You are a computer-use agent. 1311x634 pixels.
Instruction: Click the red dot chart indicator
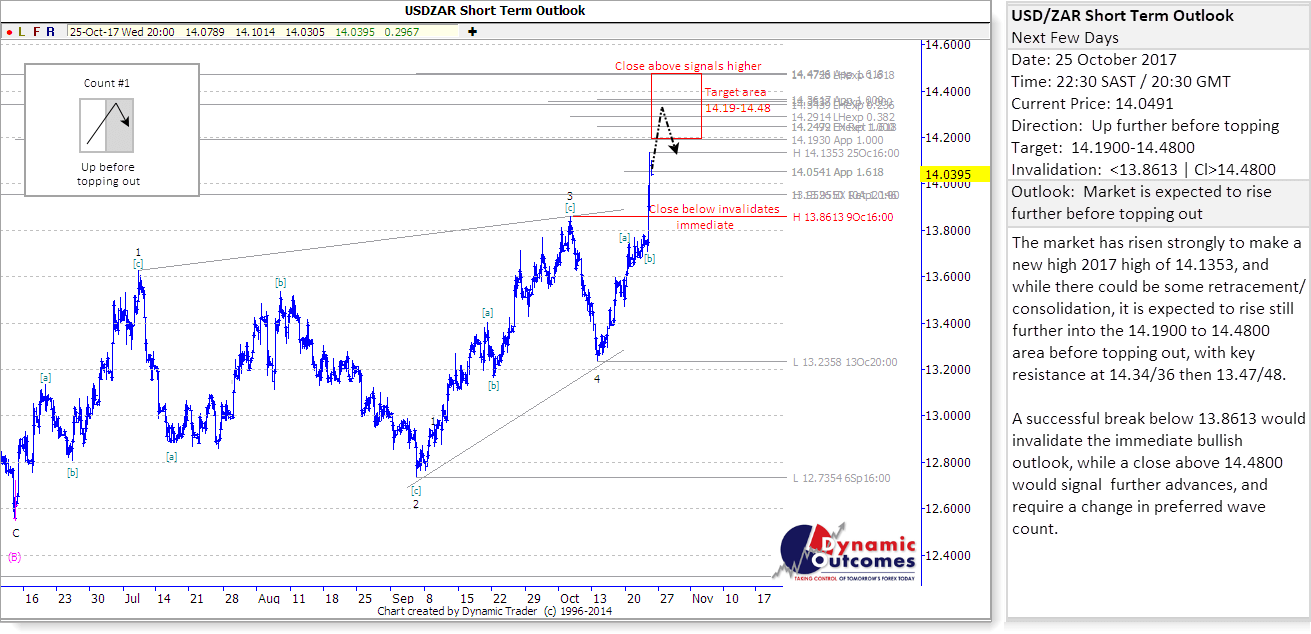pyautogui.click(x=8, y=32)
